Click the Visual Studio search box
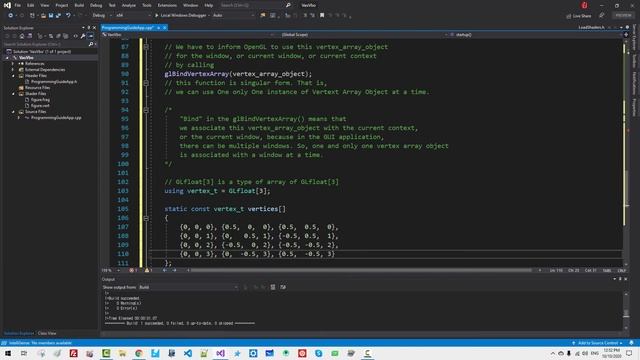Viewport: 640px width, 360px height. tap(255, 5)
